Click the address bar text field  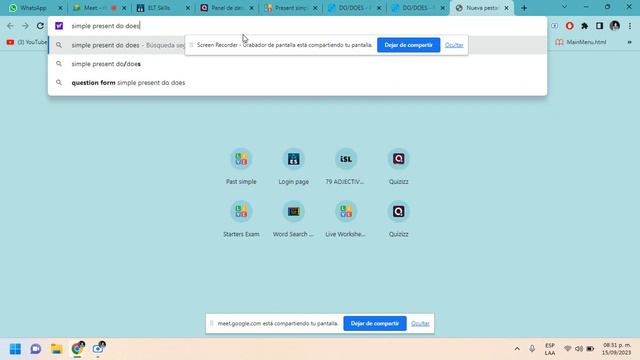point(297,26)
